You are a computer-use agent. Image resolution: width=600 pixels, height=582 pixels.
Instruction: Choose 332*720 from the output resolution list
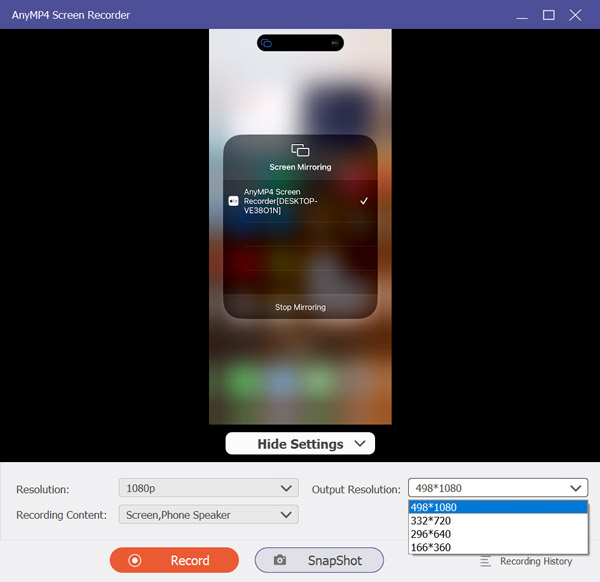497,520
